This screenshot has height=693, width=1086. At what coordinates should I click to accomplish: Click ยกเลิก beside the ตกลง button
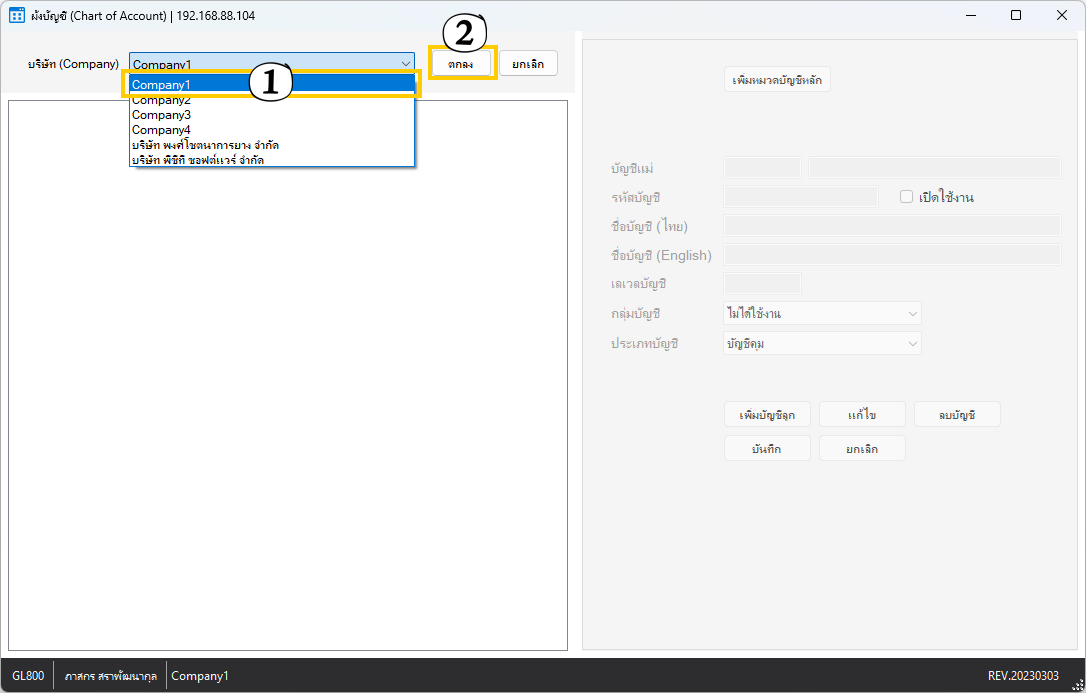point(528,63)
